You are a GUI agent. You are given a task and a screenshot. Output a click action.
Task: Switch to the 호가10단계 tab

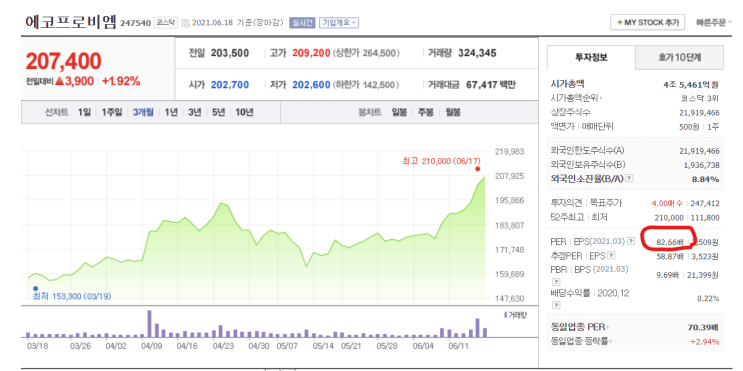click(x=679, y=58)
